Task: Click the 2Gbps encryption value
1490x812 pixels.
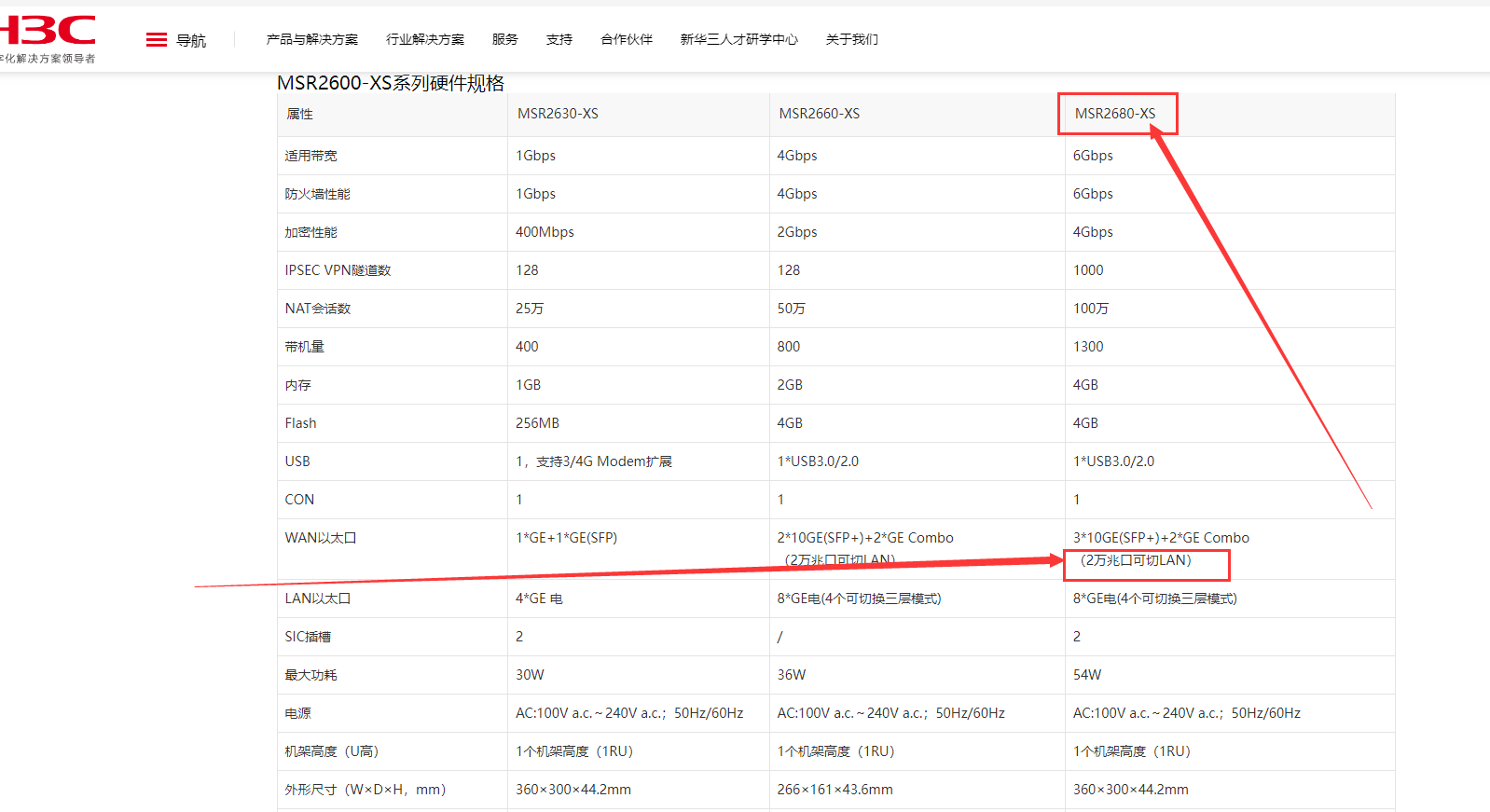Action: tap(797, 232)
